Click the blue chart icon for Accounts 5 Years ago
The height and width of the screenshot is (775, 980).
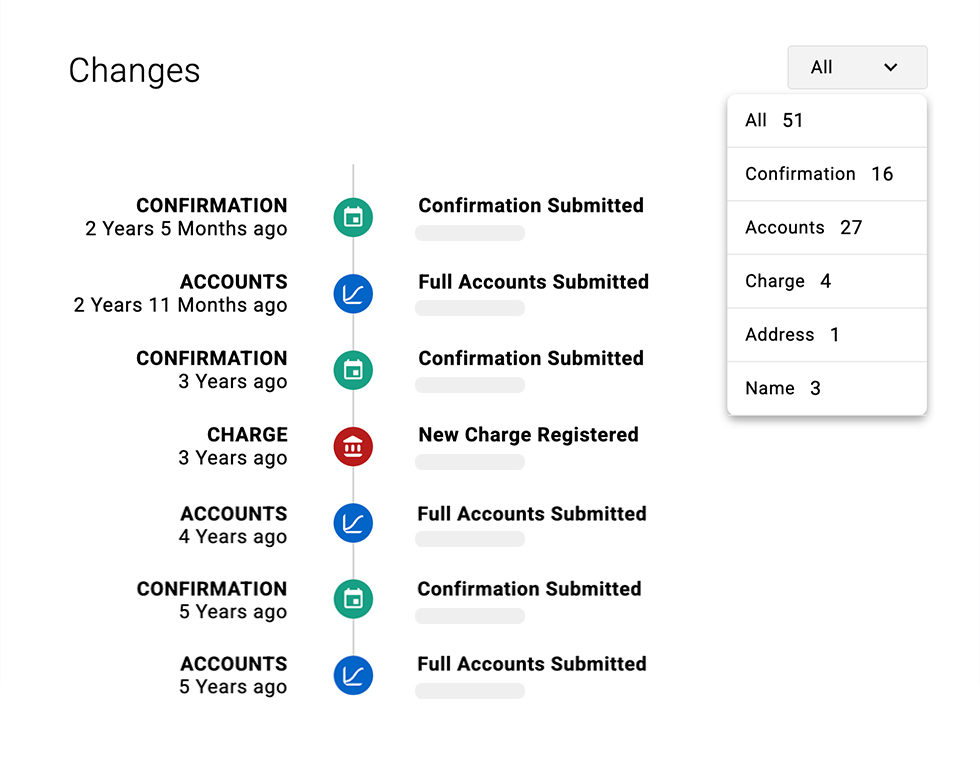coord(353,675)
